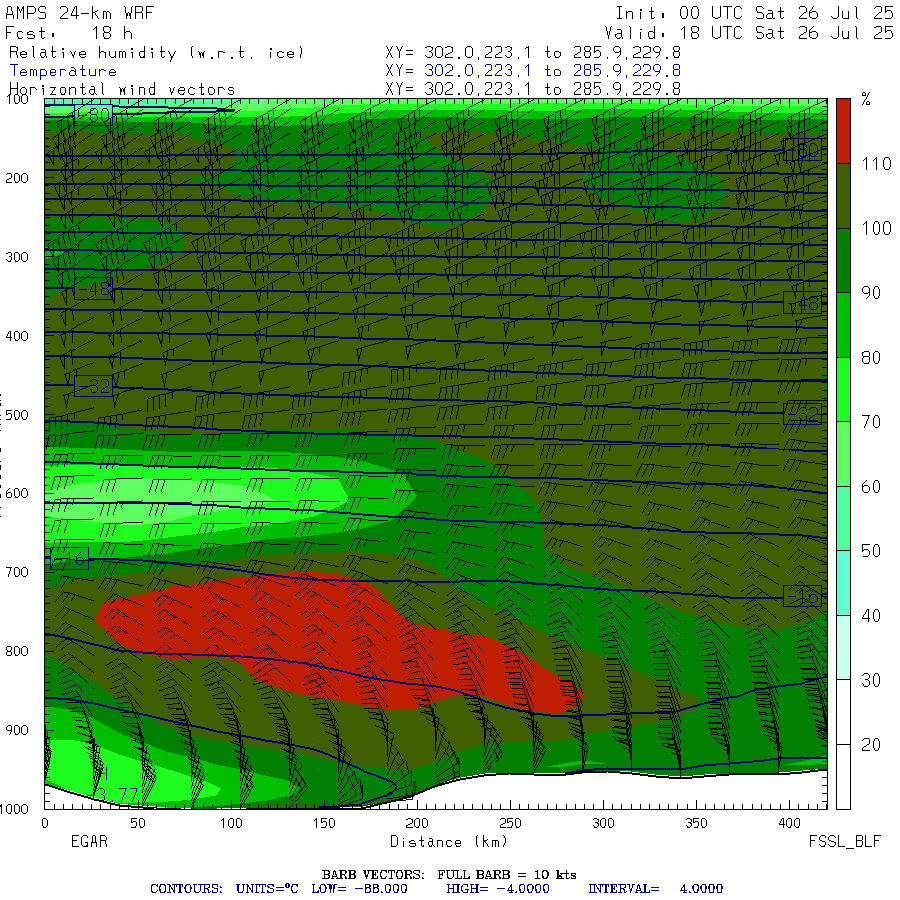900x900 pixels.
Task: Click the right-side '-16' temperature contour label
Action: 802,597
